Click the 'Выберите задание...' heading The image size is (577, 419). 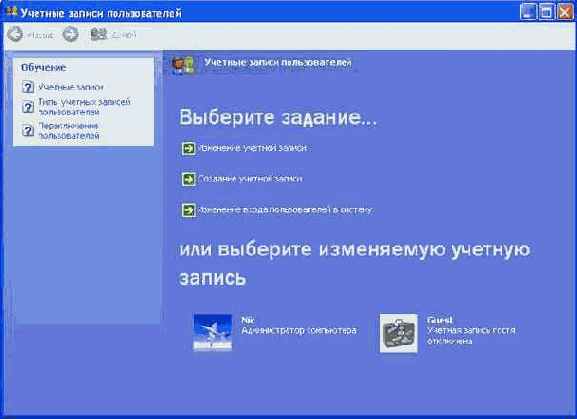click(x=278, y=117)
